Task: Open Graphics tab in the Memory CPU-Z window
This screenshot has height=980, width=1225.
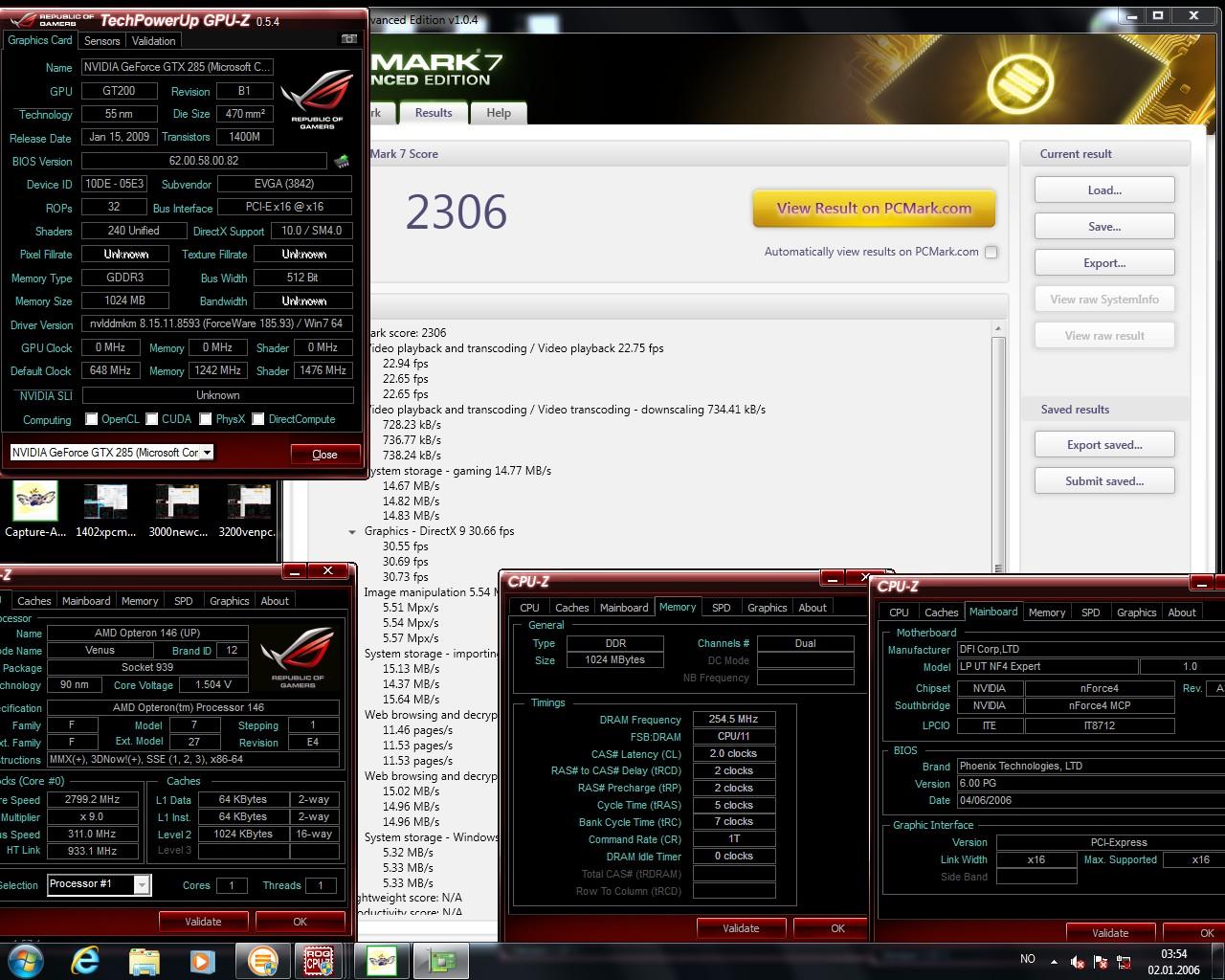Action: (x=768, y=608)
